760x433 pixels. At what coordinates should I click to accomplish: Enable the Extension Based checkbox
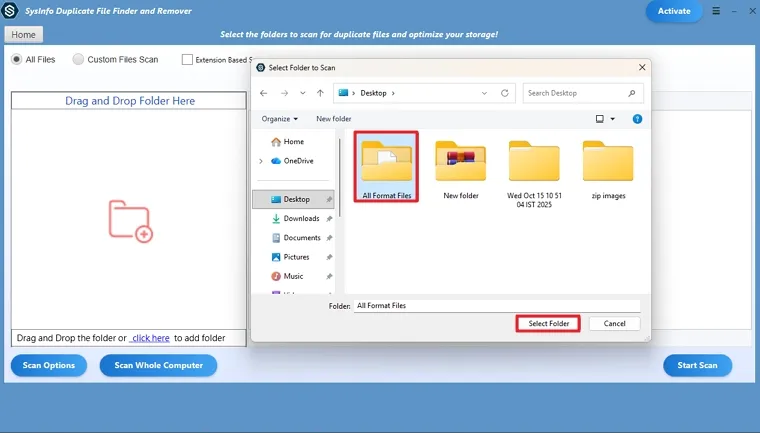click(187, 60)
